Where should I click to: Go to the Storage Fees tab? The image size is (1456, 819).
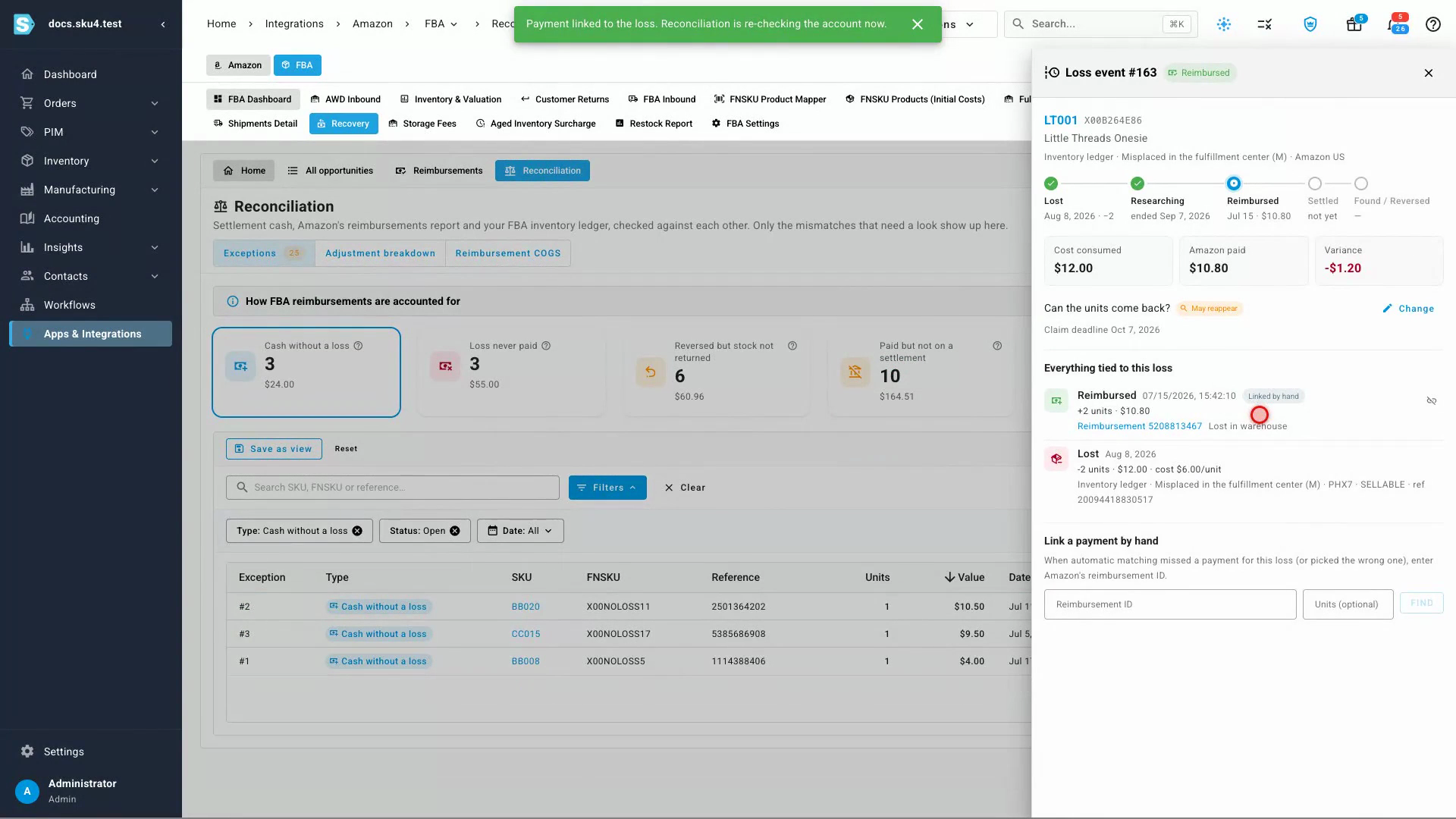coord(422,124)
